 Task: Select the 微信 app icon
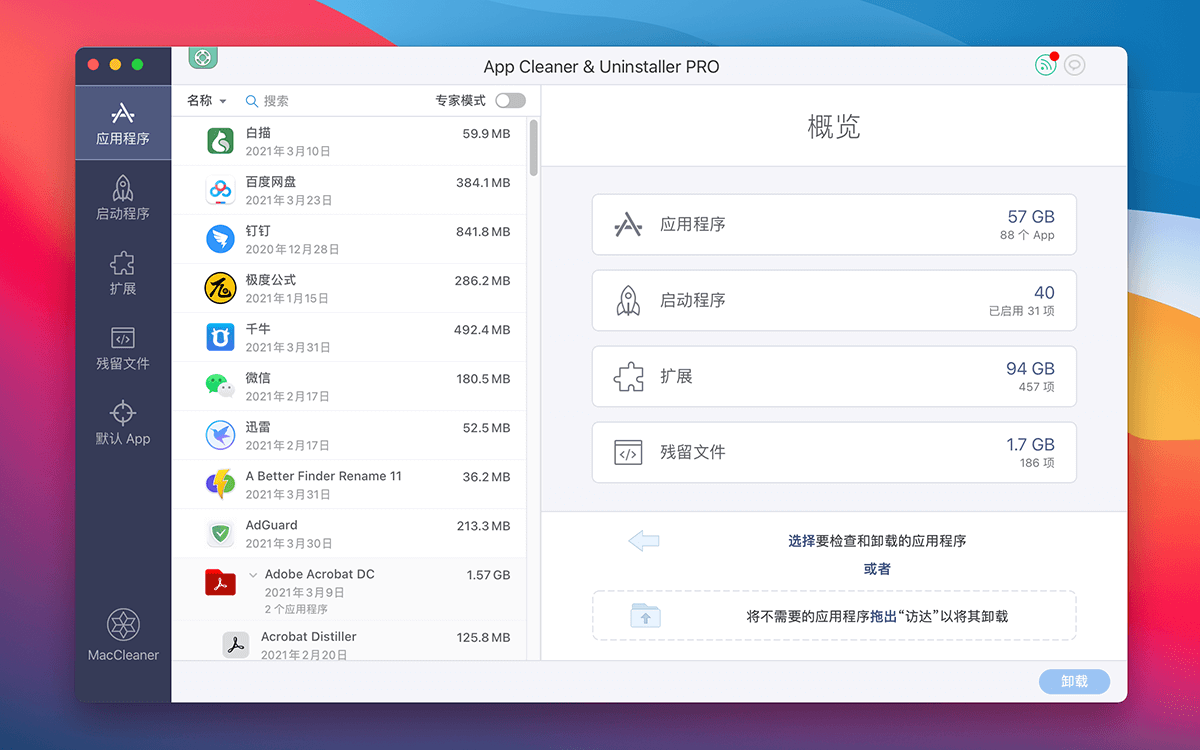220,386
